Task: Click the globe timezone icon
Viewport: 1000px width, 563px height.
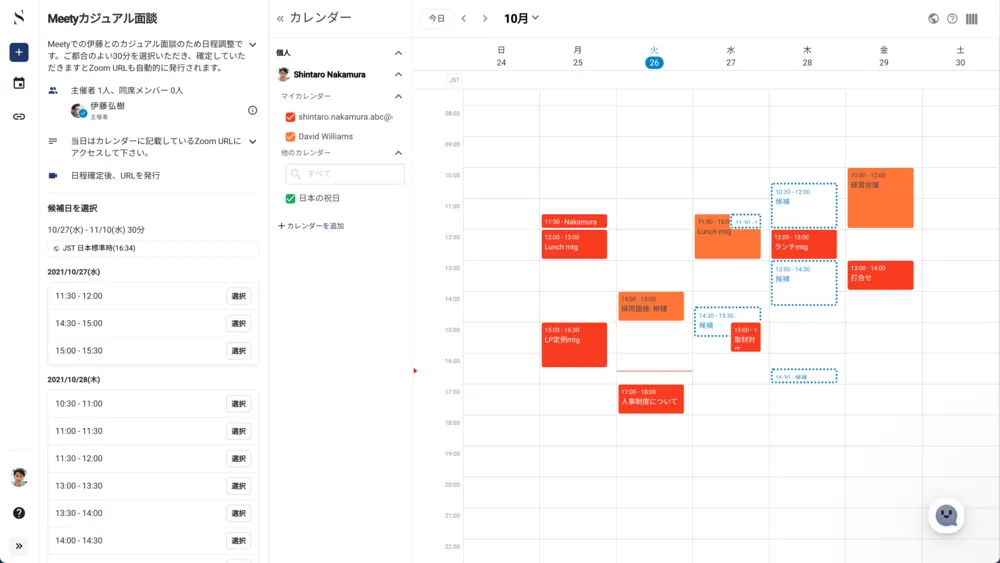Action: pyautogui.click(x=933, y=18)
